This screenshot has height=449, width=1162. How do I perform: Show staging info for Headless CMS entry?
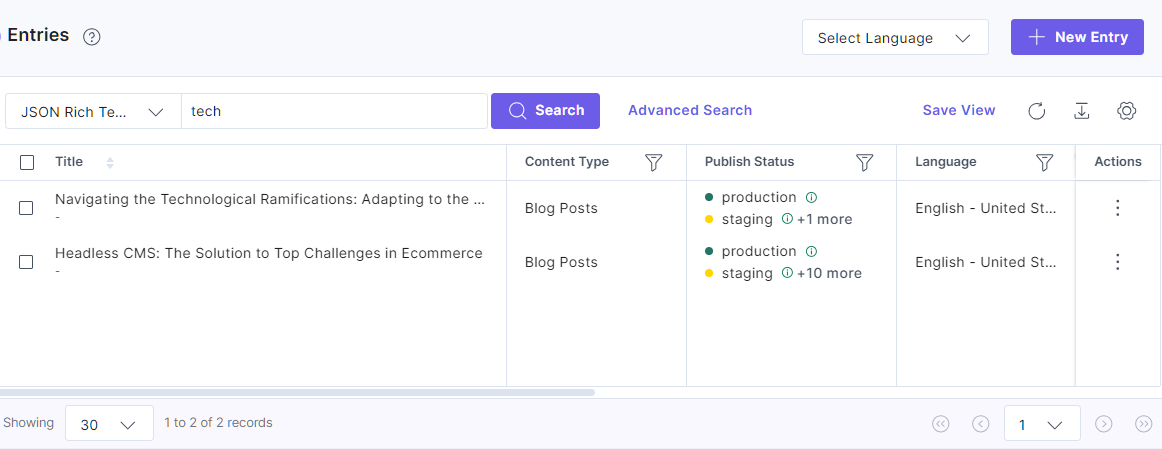tap(787, 273)
